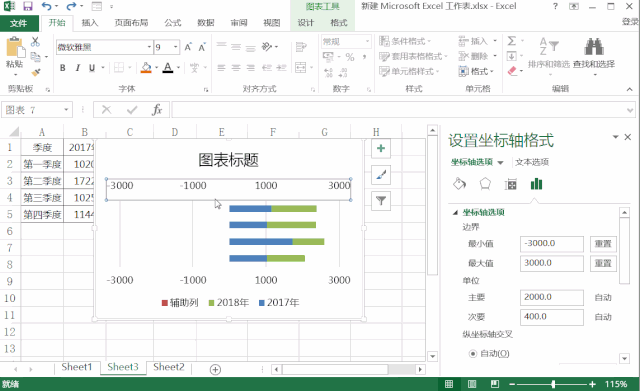The image size is (640, 391).
Task: Click the Paste clipboard icon
Action: (x=16, y=47)
